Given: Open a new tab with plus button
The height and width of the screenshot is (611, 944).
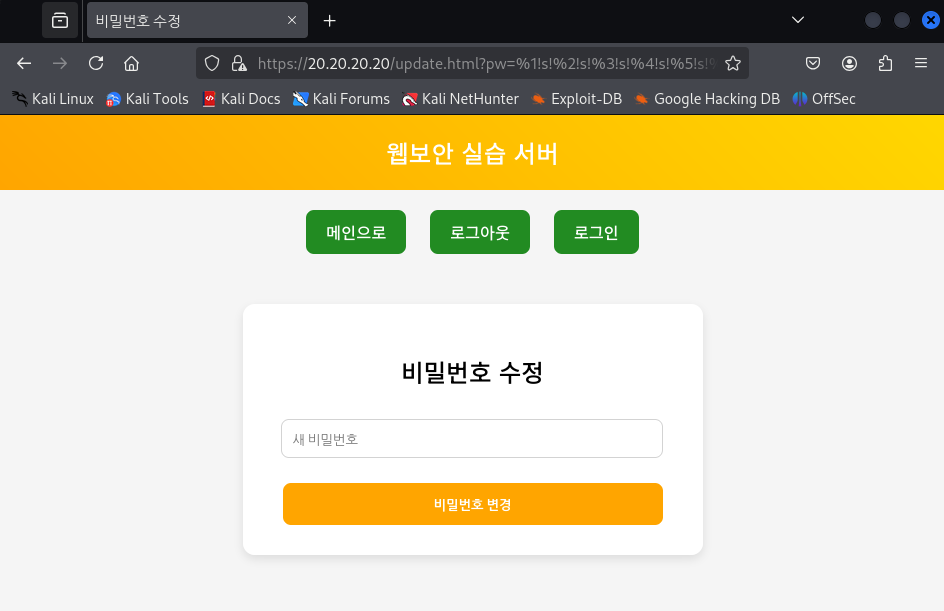Looking at the screenshot, I should 329,21.
